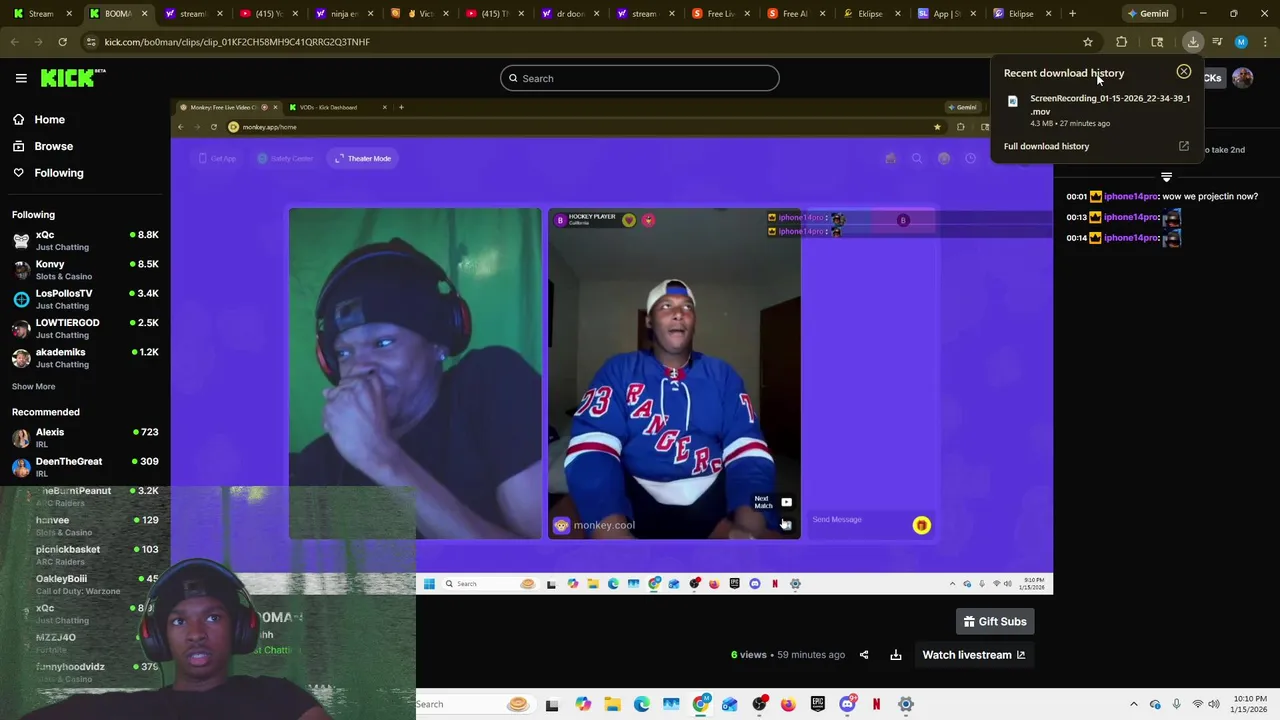This screenshot has width=1280, height=720.
Task: Click the Kick logo
Action: pos(72,78)
